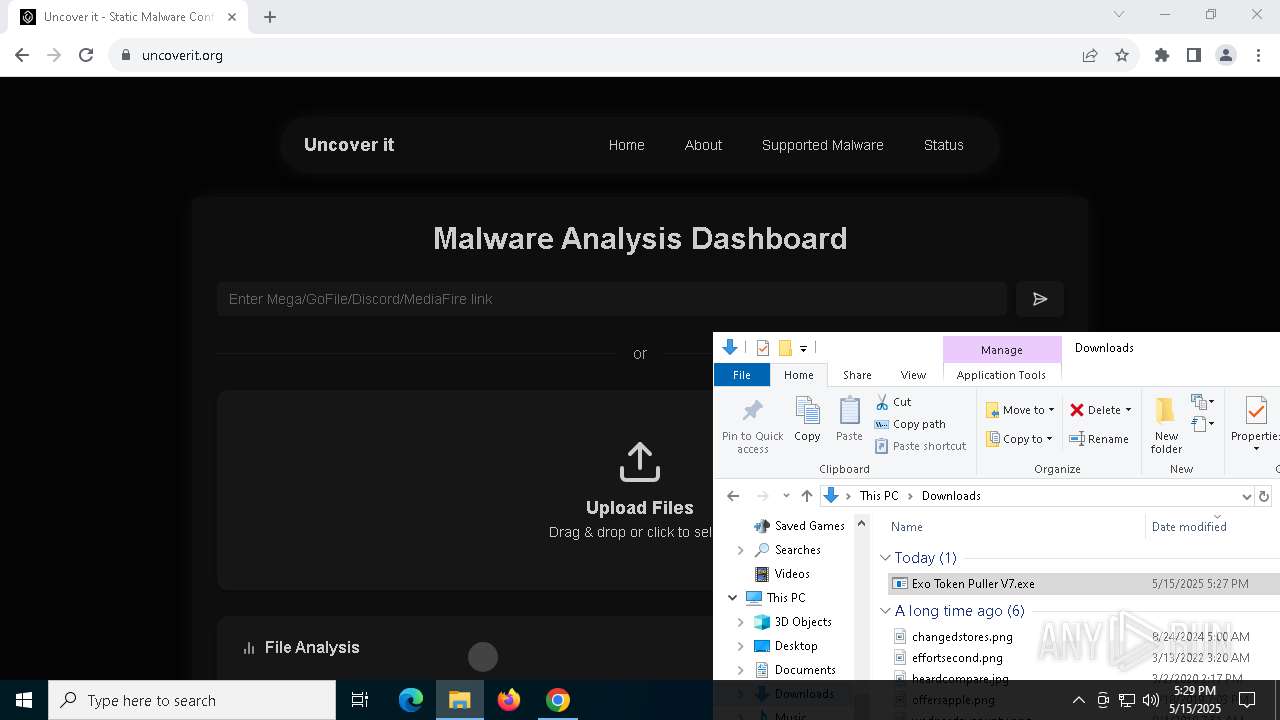
Task: Go to Supported Malware page
Action: tap(823, 145)
